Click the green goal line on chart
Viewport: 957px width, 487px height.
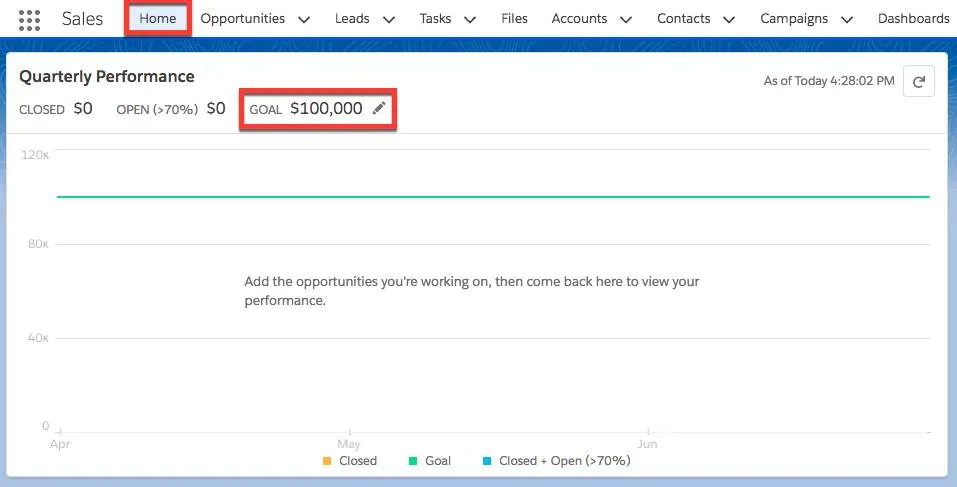tap(493, 197)
